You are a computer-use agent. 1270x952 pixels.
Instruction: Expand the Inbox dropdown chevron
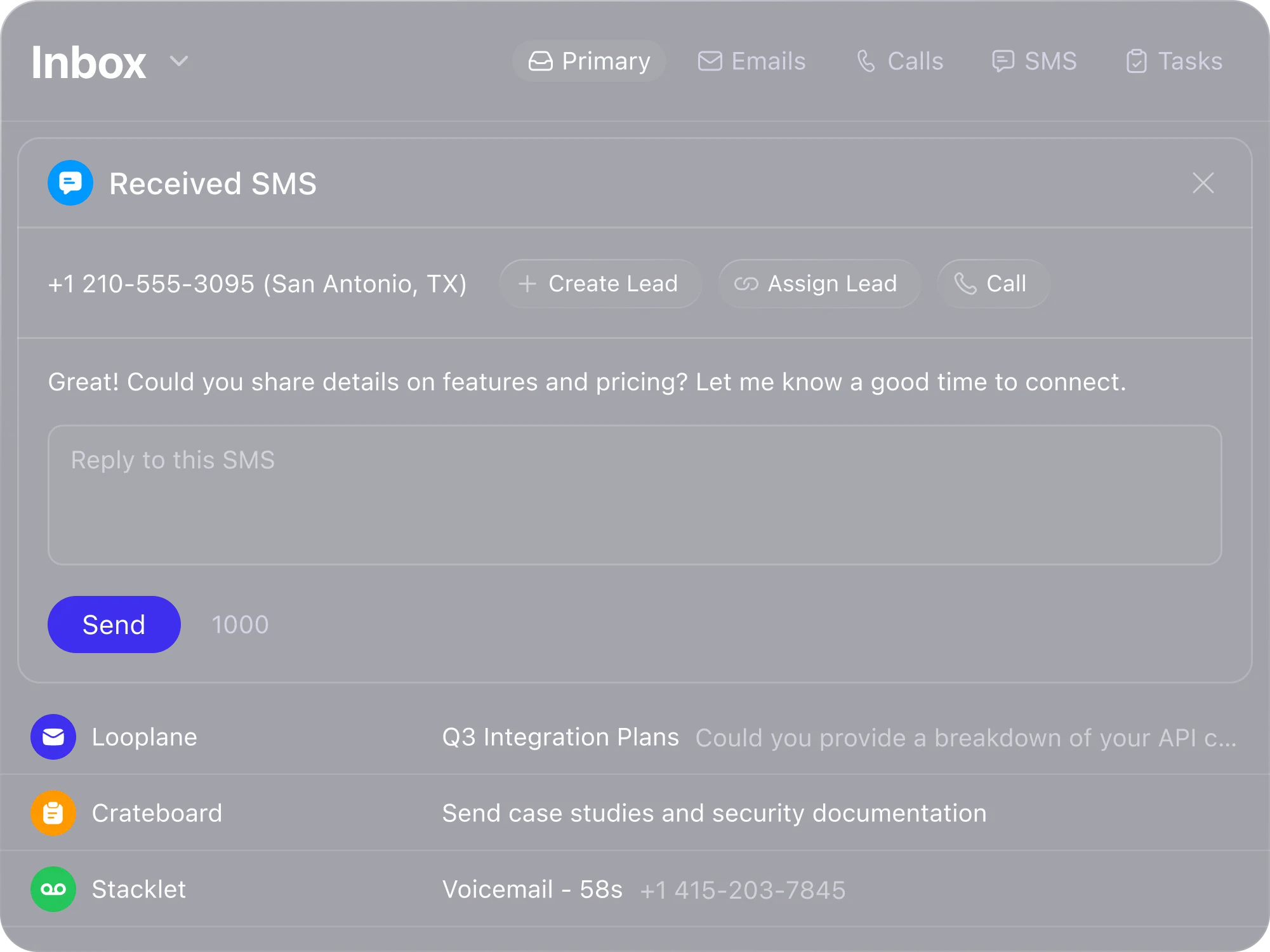point(179,62)
